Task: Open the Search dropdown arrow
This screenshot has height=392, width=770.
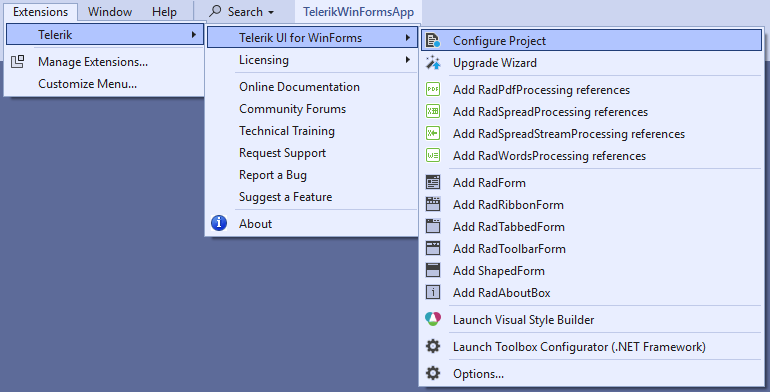Action: click(x=271, y=13)
